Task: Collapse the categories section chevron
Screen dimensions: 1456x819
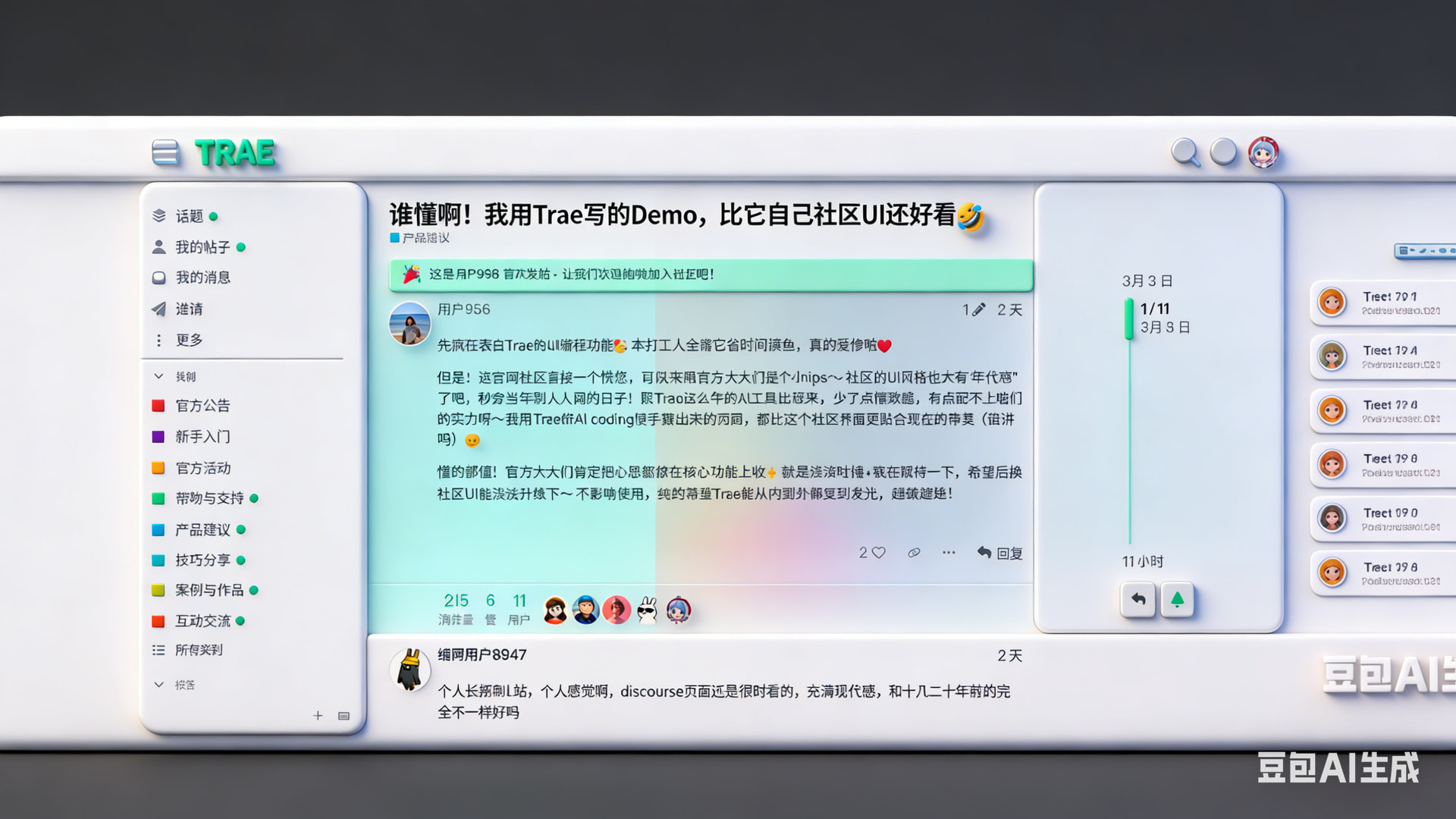Action: pos(158,376)
